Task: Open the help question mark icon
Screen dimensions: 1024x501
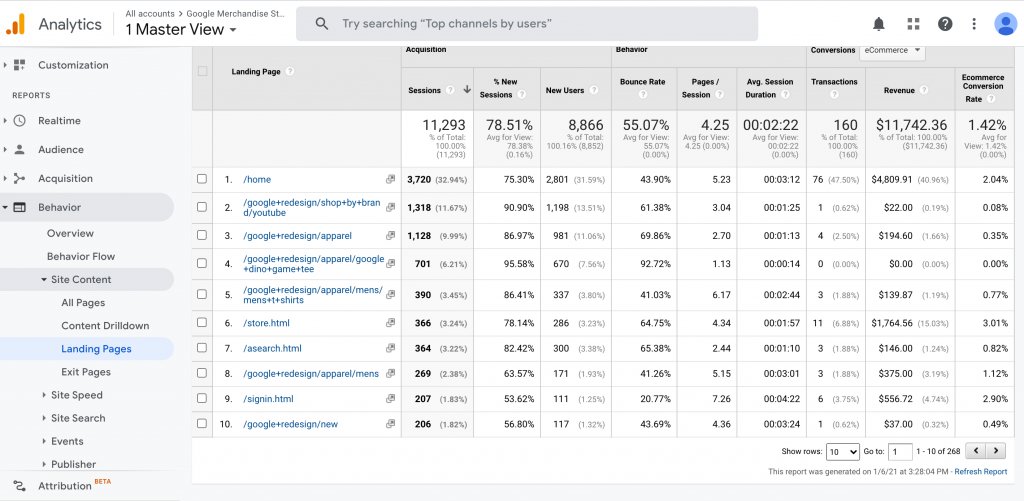Action: pos(945,24)
